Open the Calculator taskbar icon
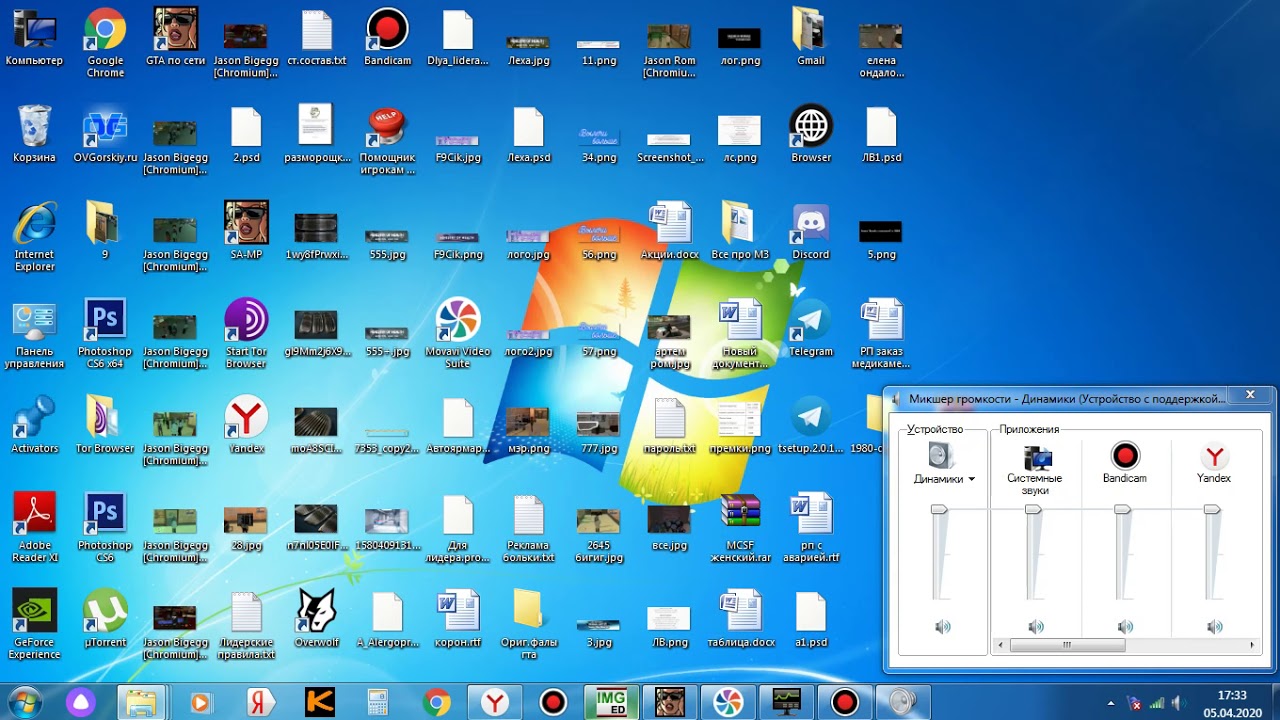1280x720 pixels. coord(377,703)
